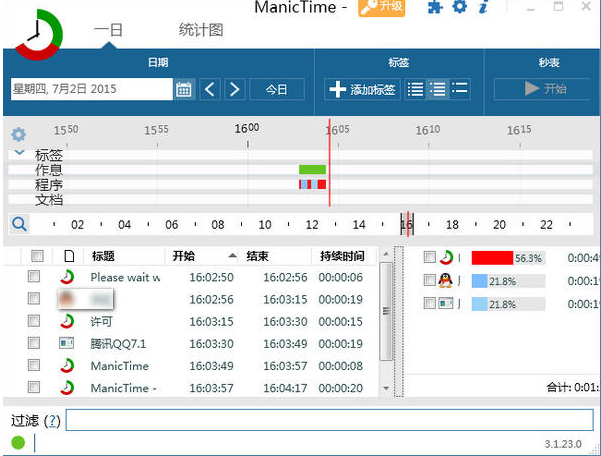The height and width of the screenshot is (456, 601).
Task: Click the 今日 button
Action: click(277, 89)
